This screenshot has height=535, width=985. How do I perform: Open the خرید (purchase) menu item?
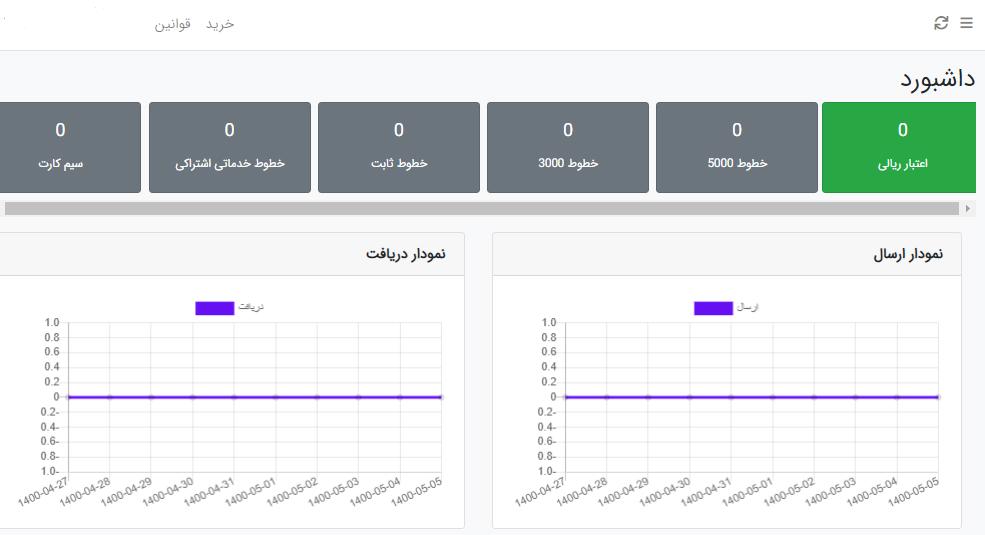(x=220, y=24)
